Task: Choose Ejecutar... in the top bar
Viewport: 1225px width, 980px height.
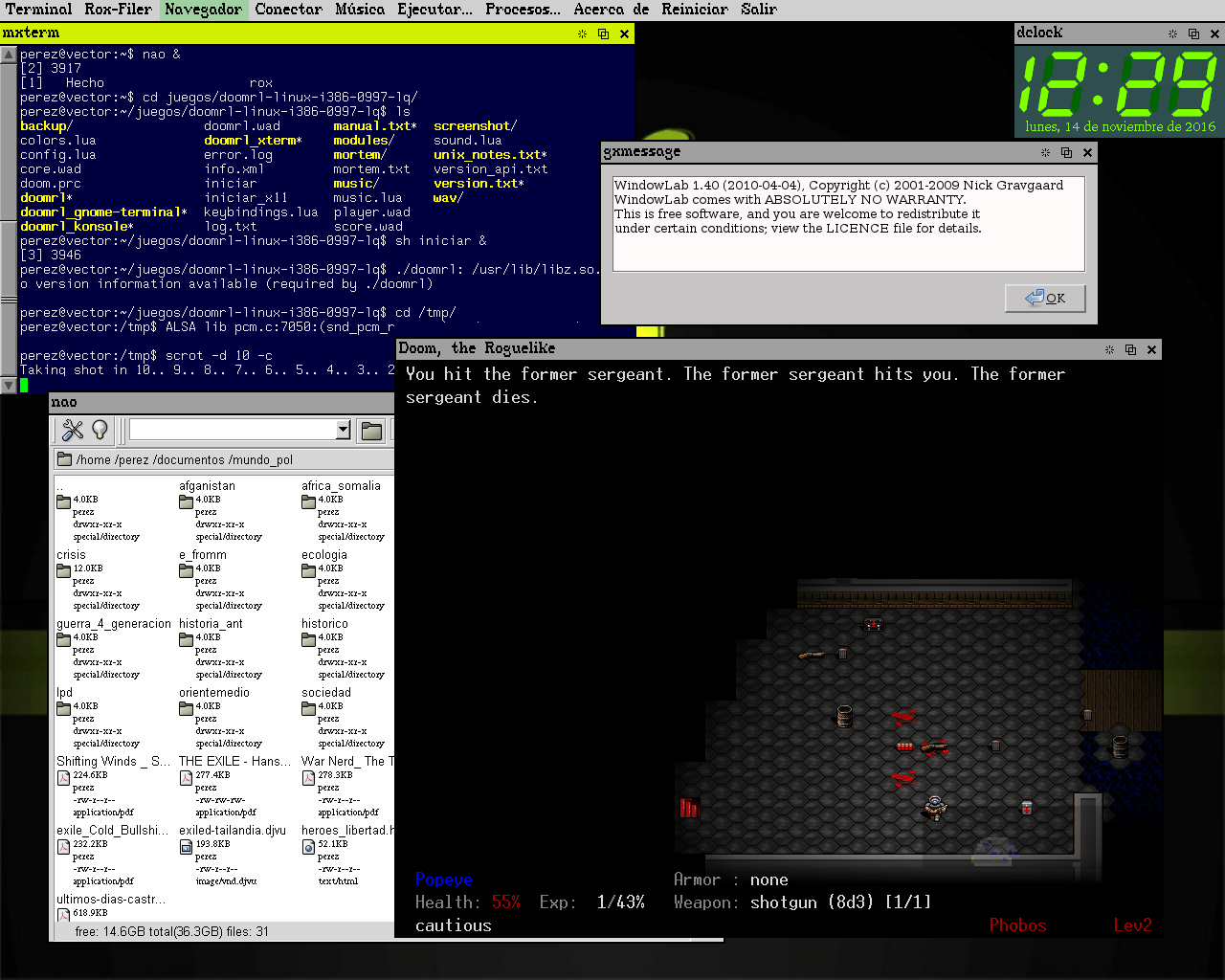Action: coord(435,10)
